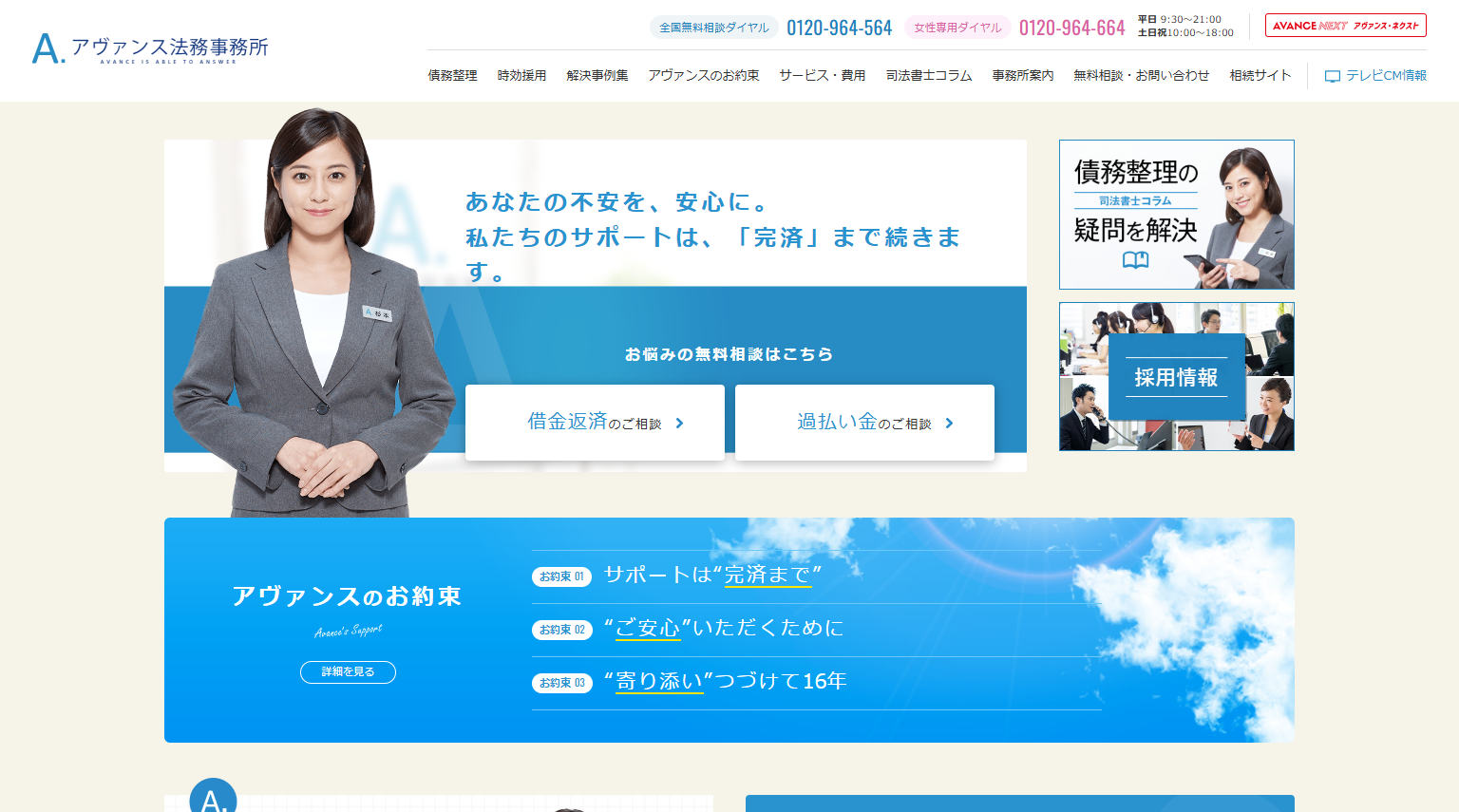Call the 0120-964-564 consultation number
This screenshot has height=812, width=1459.
tap(839, 28)
